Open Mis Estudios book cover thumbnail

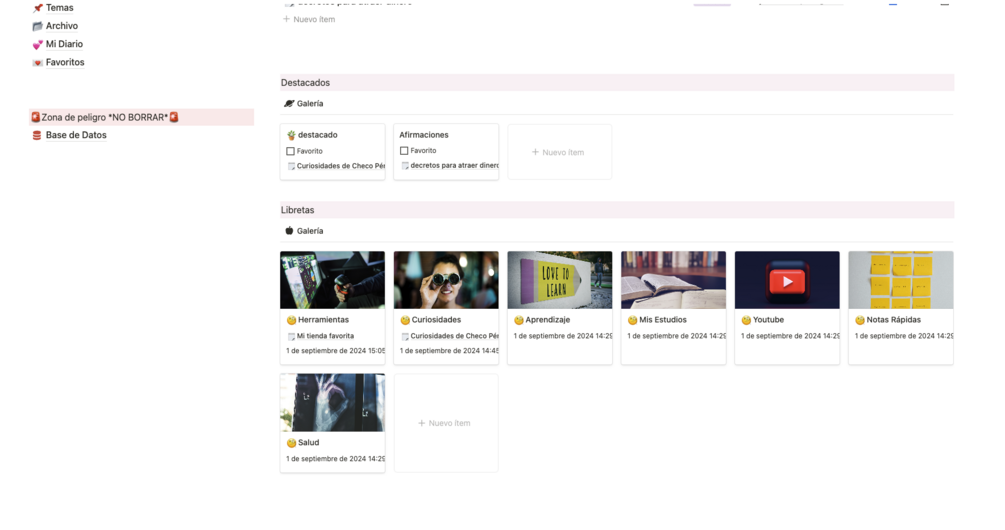point(674,280)
